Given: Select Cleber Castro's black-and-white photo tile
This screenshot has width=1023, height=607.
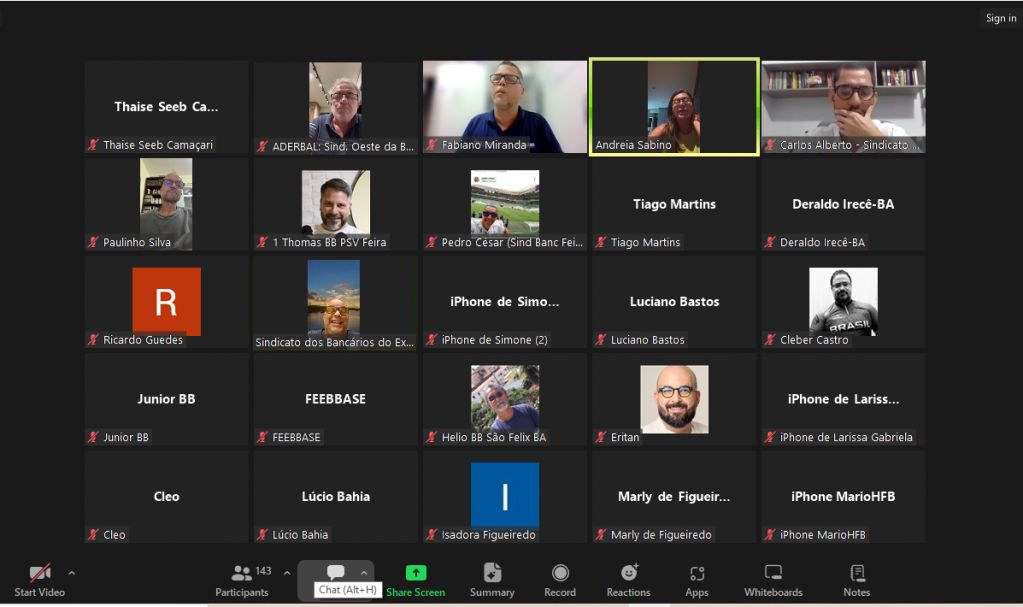Looking at the screenshot, I should pyautogui.click(x=843, y=302).
